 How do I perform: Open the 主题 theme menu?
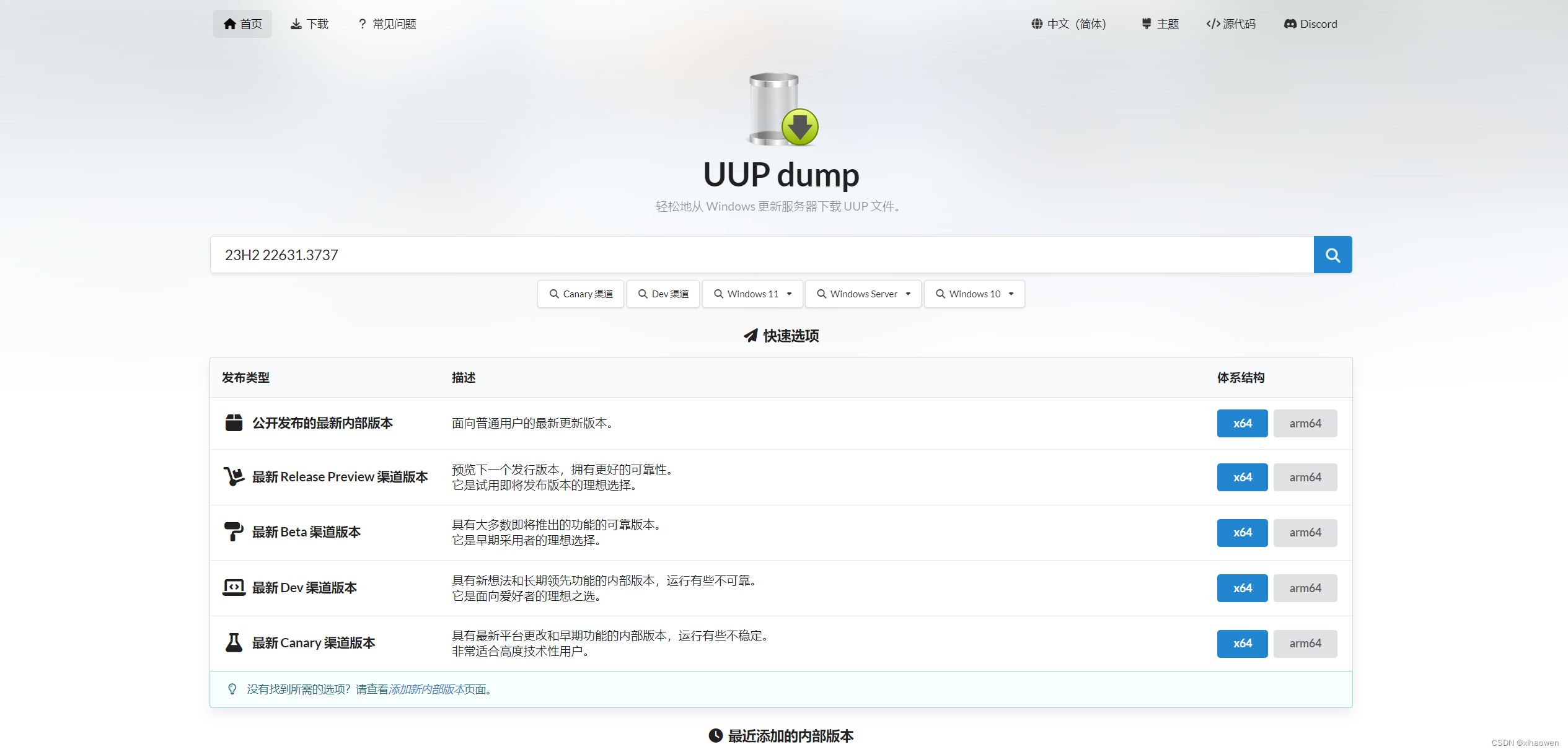coord(1160,24)
